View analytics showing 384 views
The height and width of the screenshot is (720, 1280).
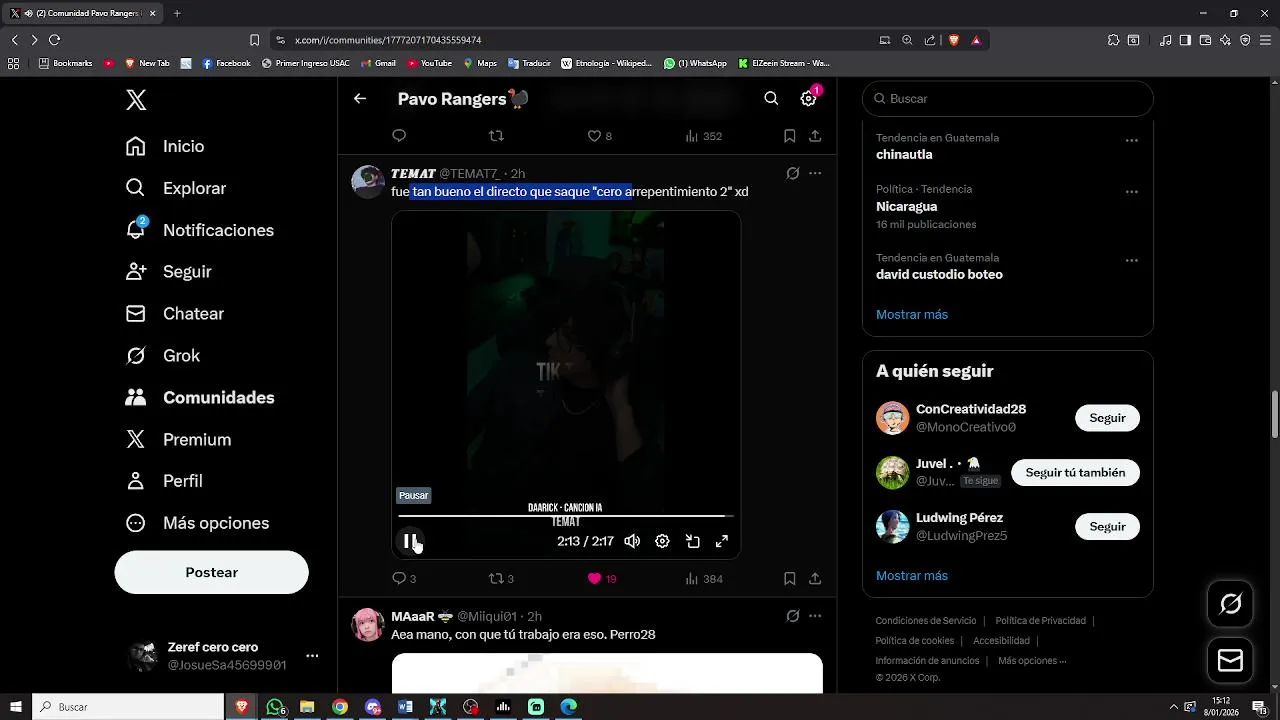click(x=704, y=578)
